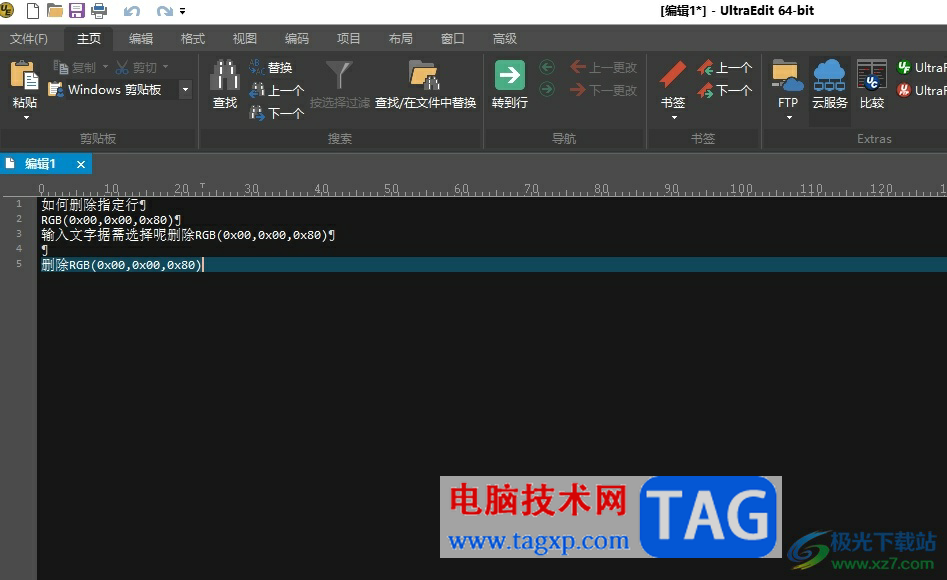The height and width of the screenshot is (580, 947).
Task: Expand the Paste options arrow
Action: click(26, 117)
